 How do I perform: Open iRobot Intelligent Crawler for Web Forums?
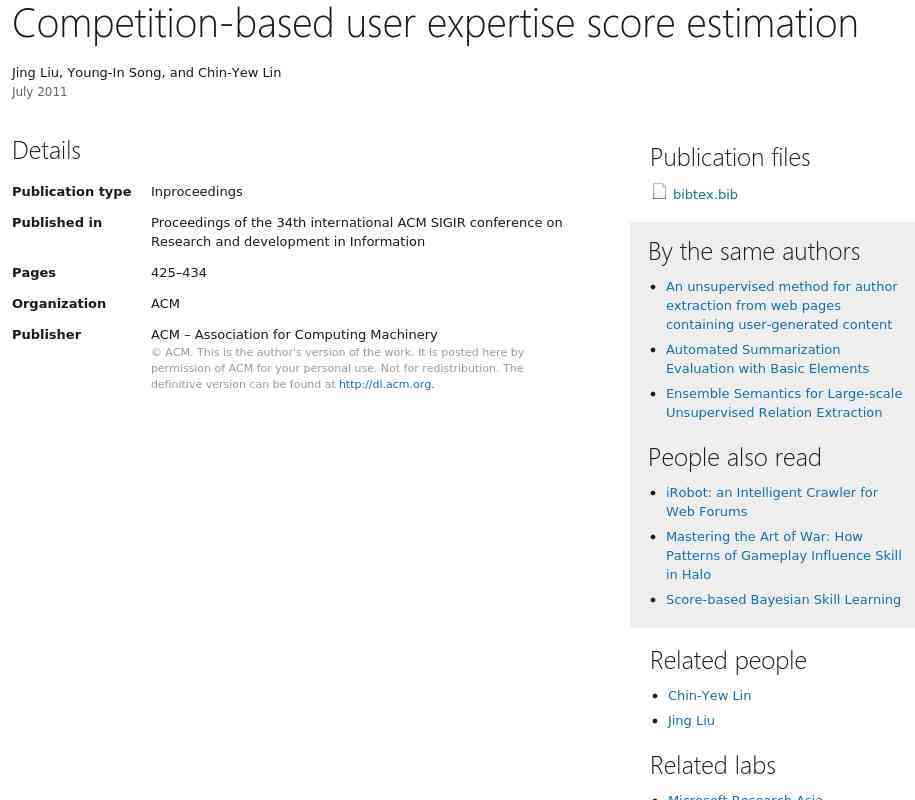771,502
